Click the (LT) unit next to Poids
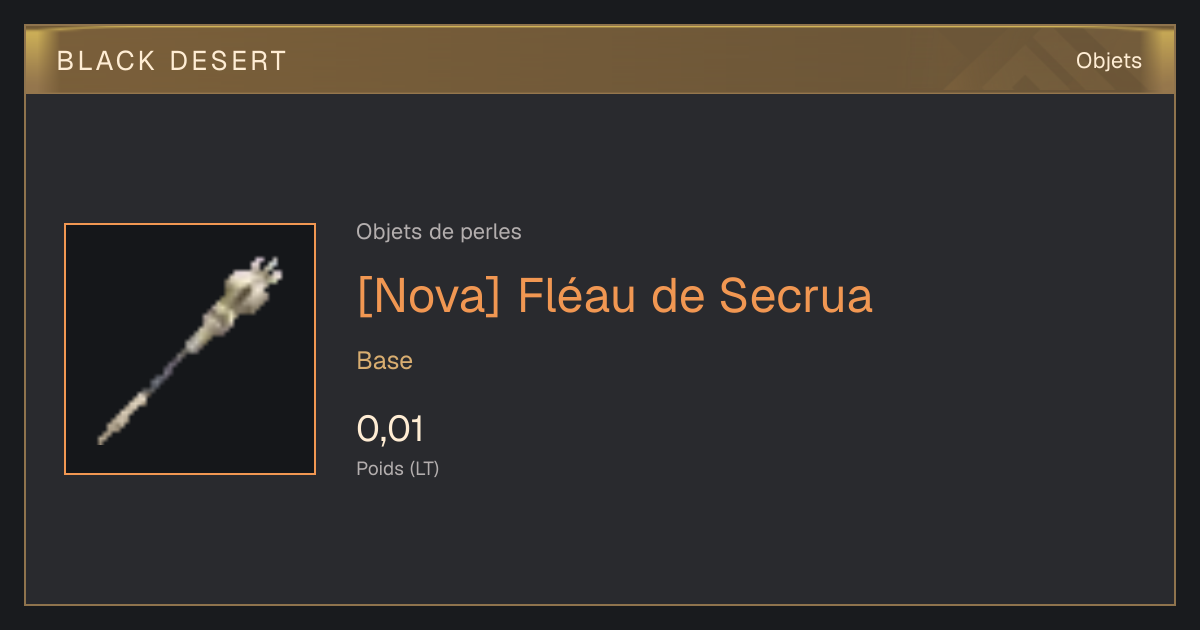 (x=424, y=468)
